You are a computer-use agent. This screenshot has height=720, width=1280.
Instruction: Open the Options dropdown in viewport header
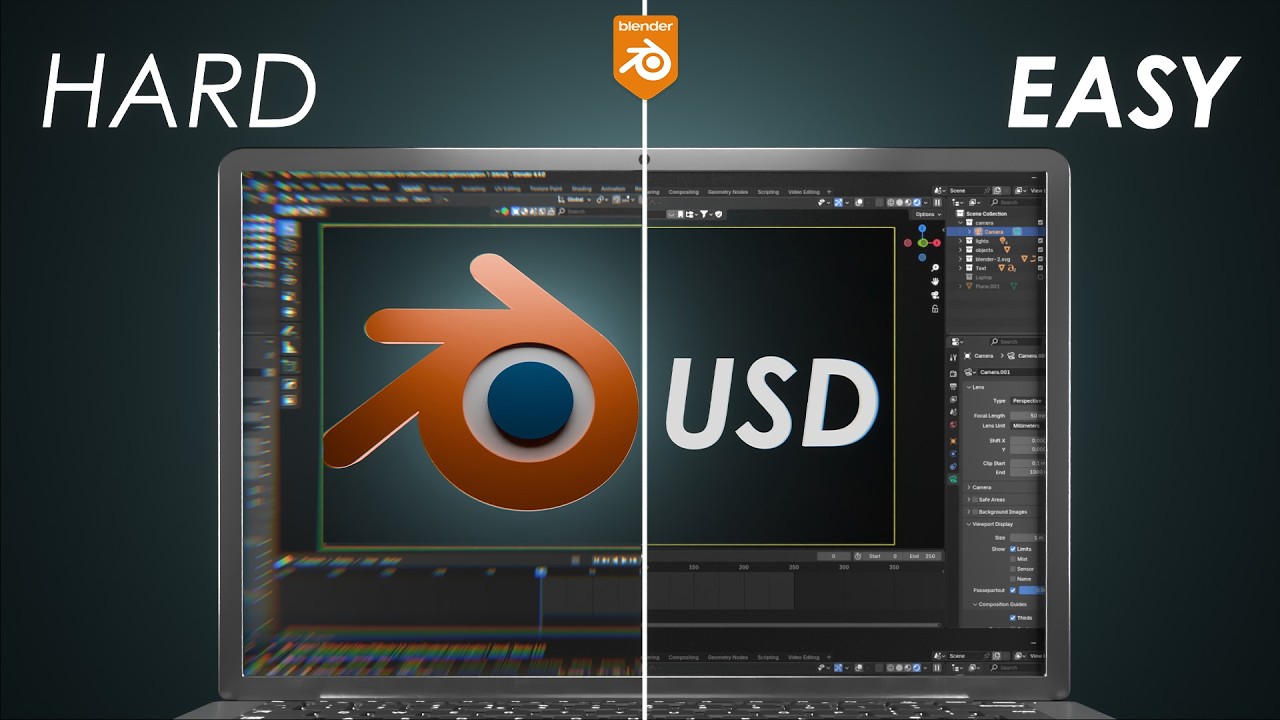click(x=927, y=214)
